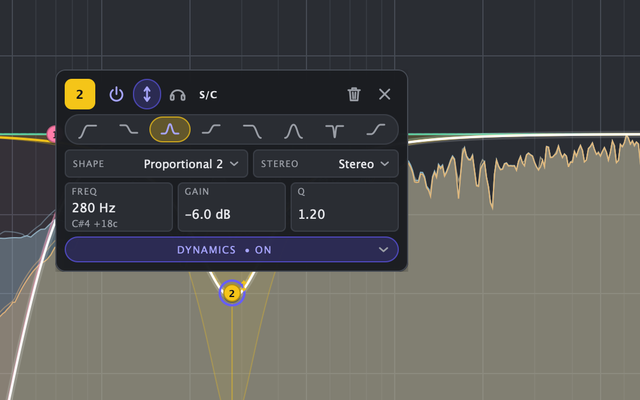This screenshot has width=640, height=400.
Task: Delete band 2 with trash icon
Action: (x=354, y=94)
